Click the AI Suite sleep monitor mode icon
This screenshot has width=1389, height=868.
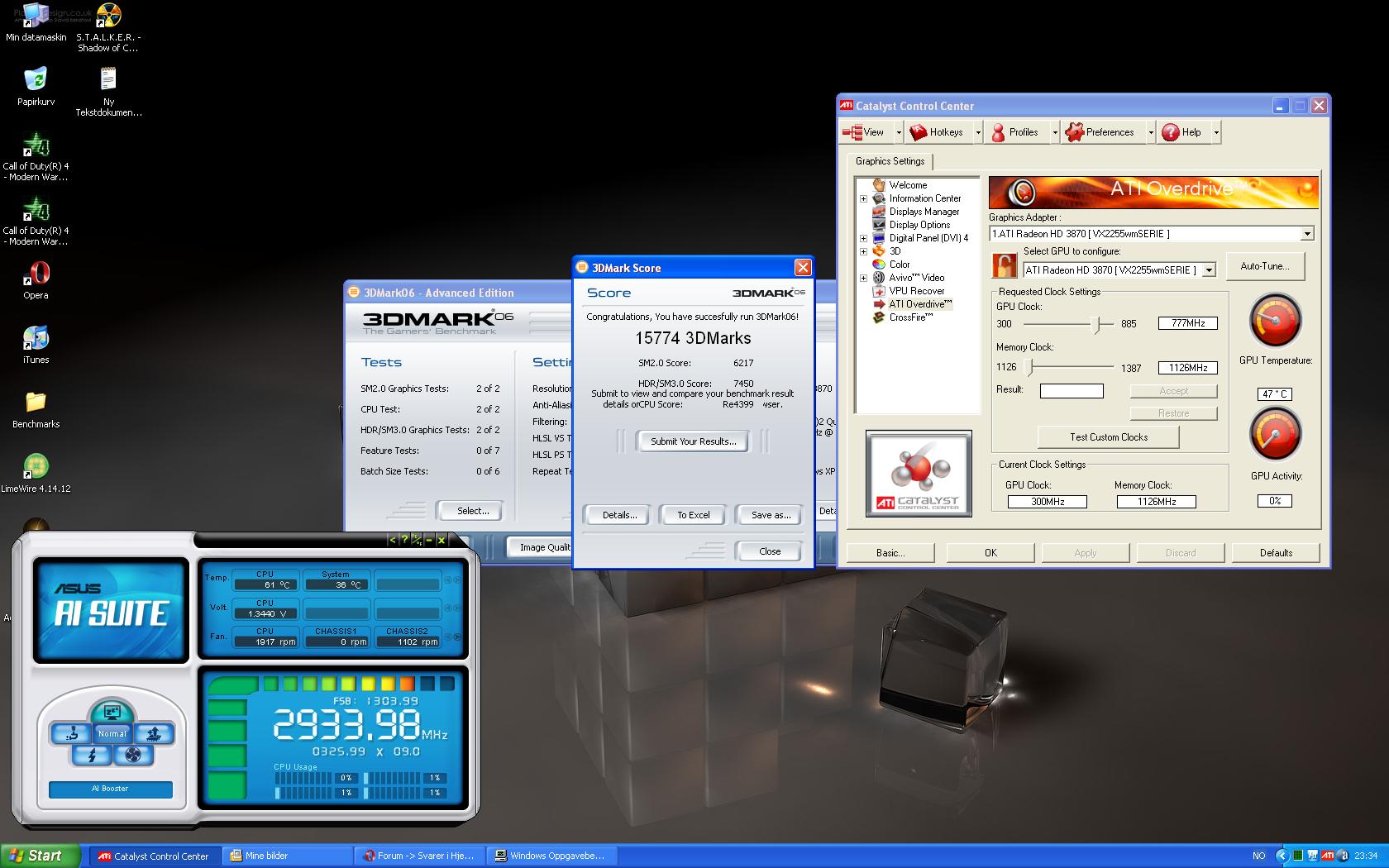112,712
